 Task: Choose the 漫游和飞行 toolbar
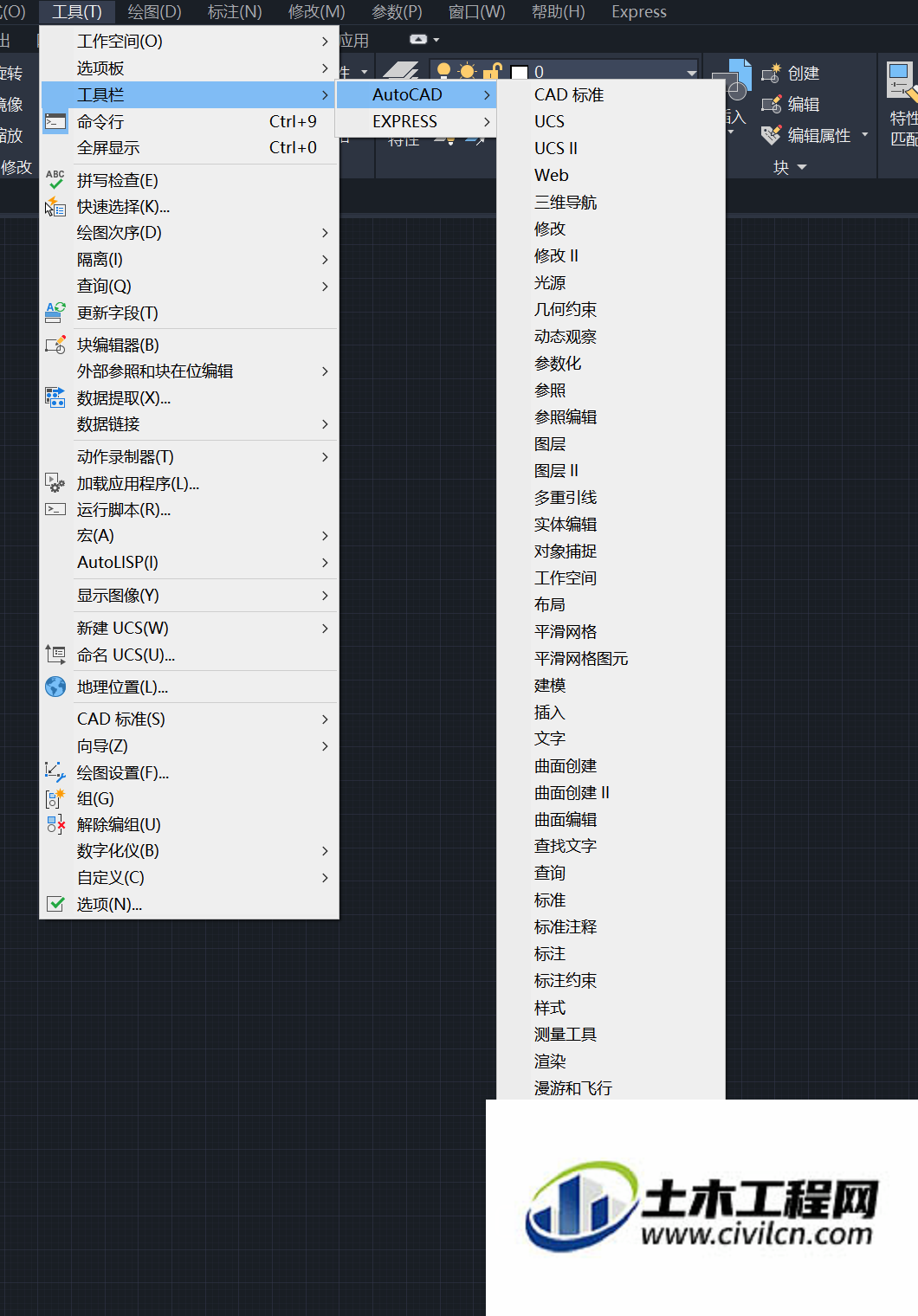611,1087
